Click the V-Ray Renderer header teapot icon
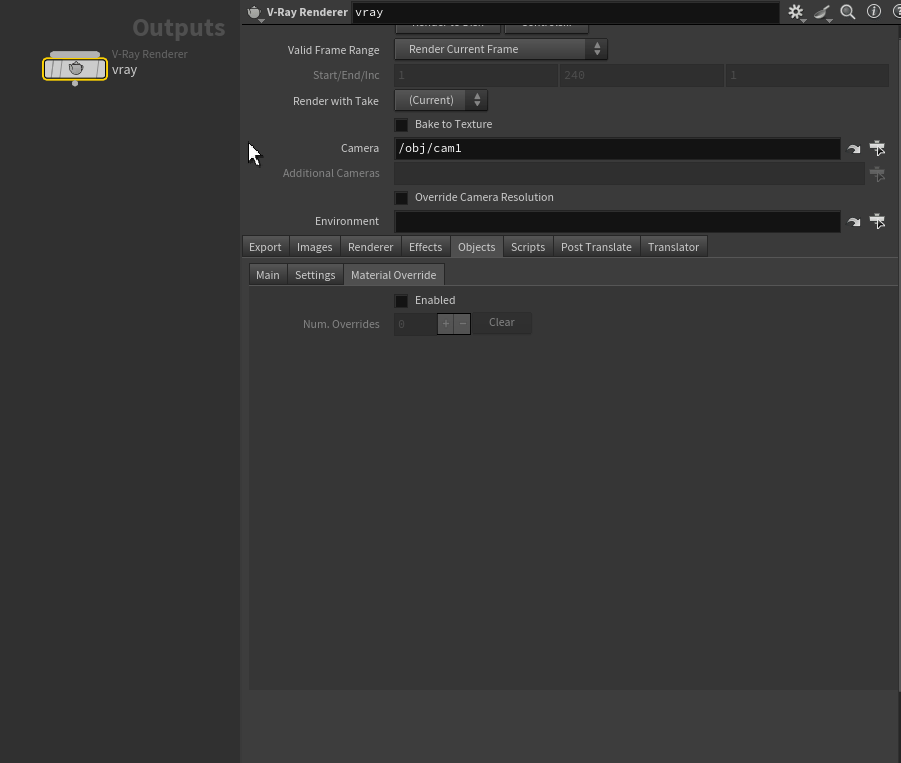Viewport: 901px width, 763px height. (254, 13)
